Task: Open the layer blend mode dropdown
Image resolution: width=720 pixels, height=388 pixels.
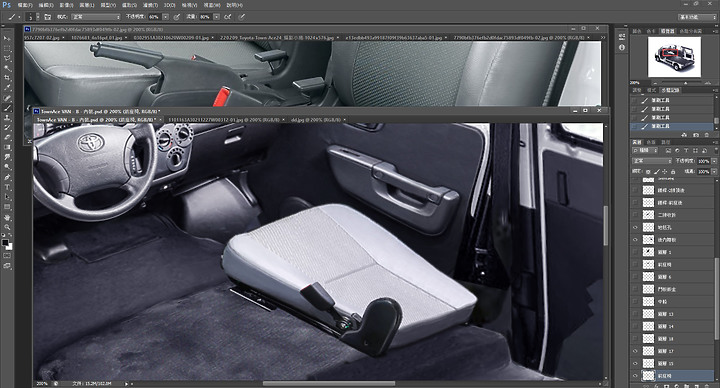Action: [x=652, y=161]
